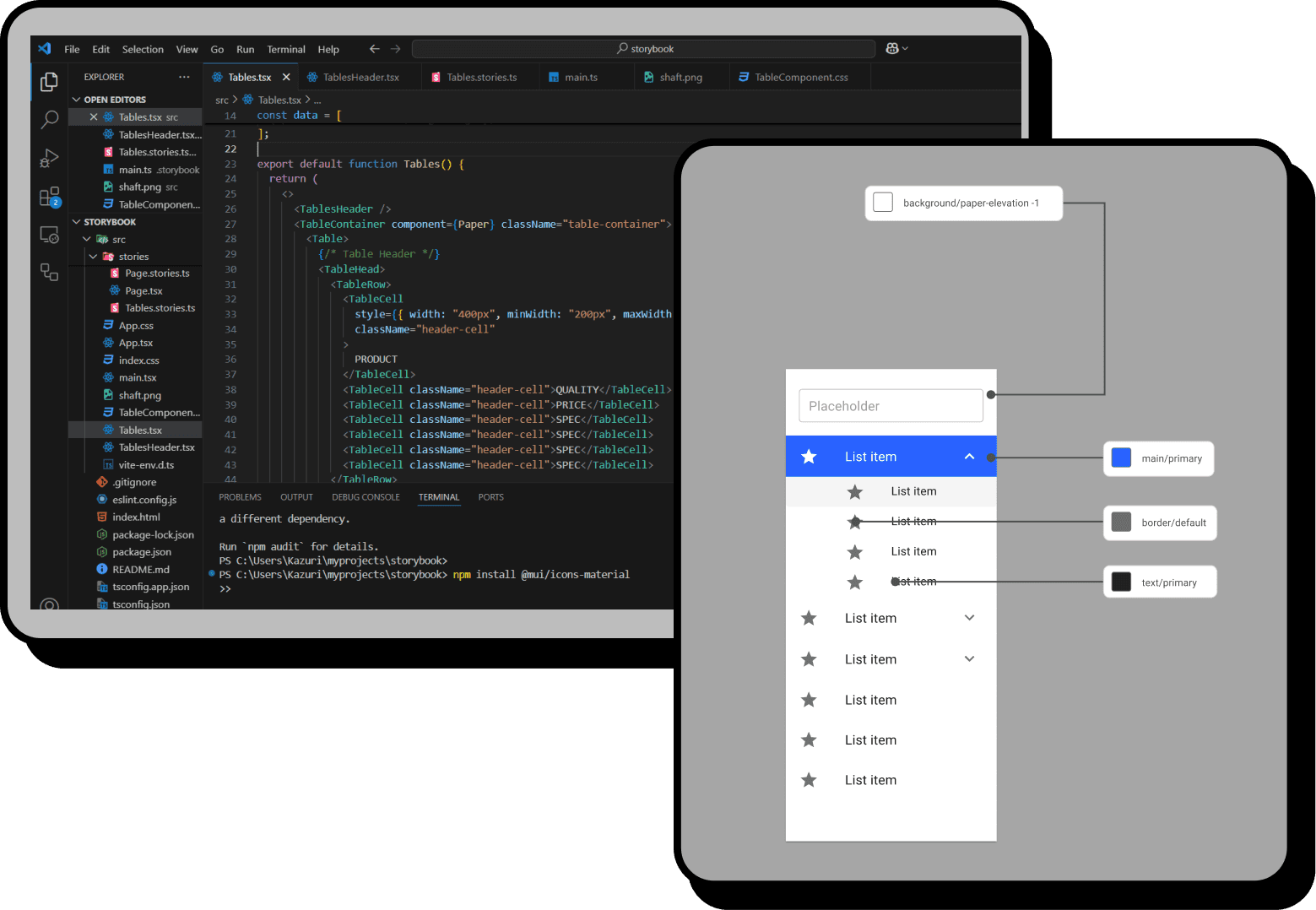Click the white background/paper-elevation-1 swatch
1316x910 pixels.
(883, 203)
